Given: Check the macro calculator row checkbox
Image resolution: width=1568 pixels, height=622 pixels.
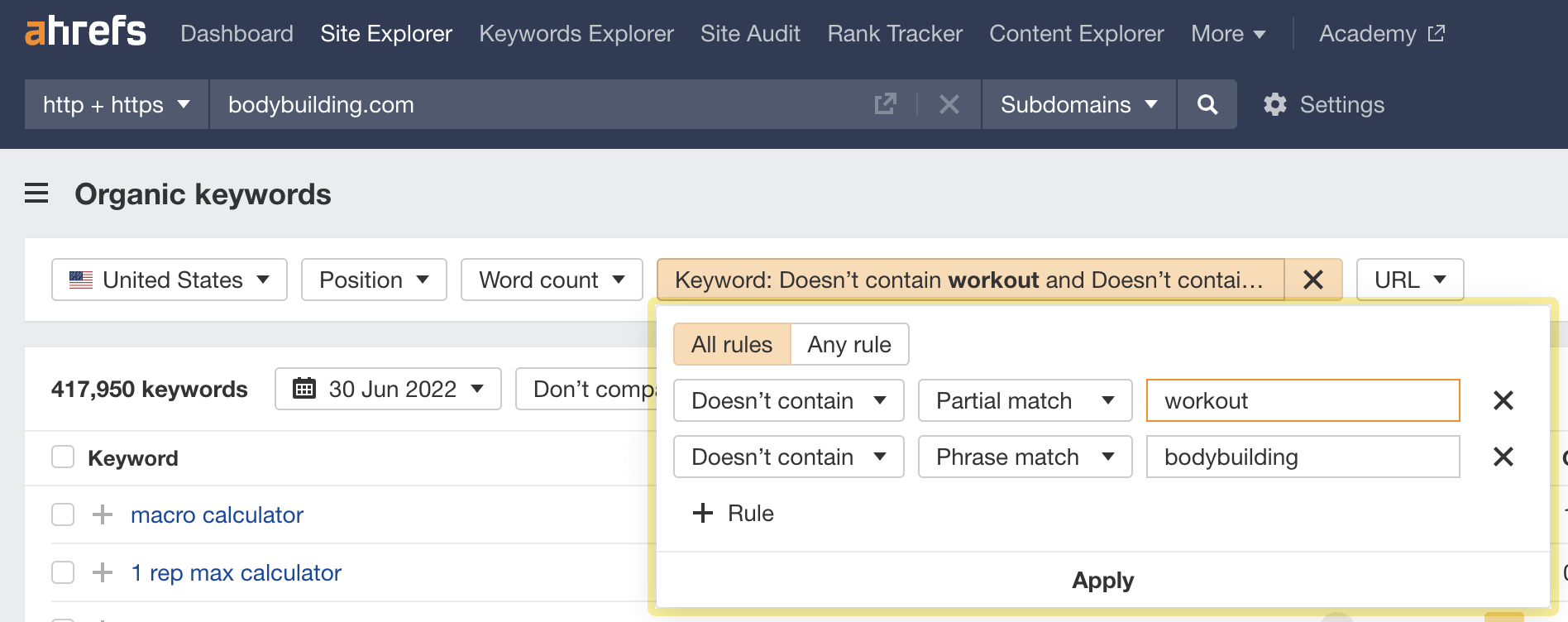Looking at the screenshot, I should tap(63, 514).
